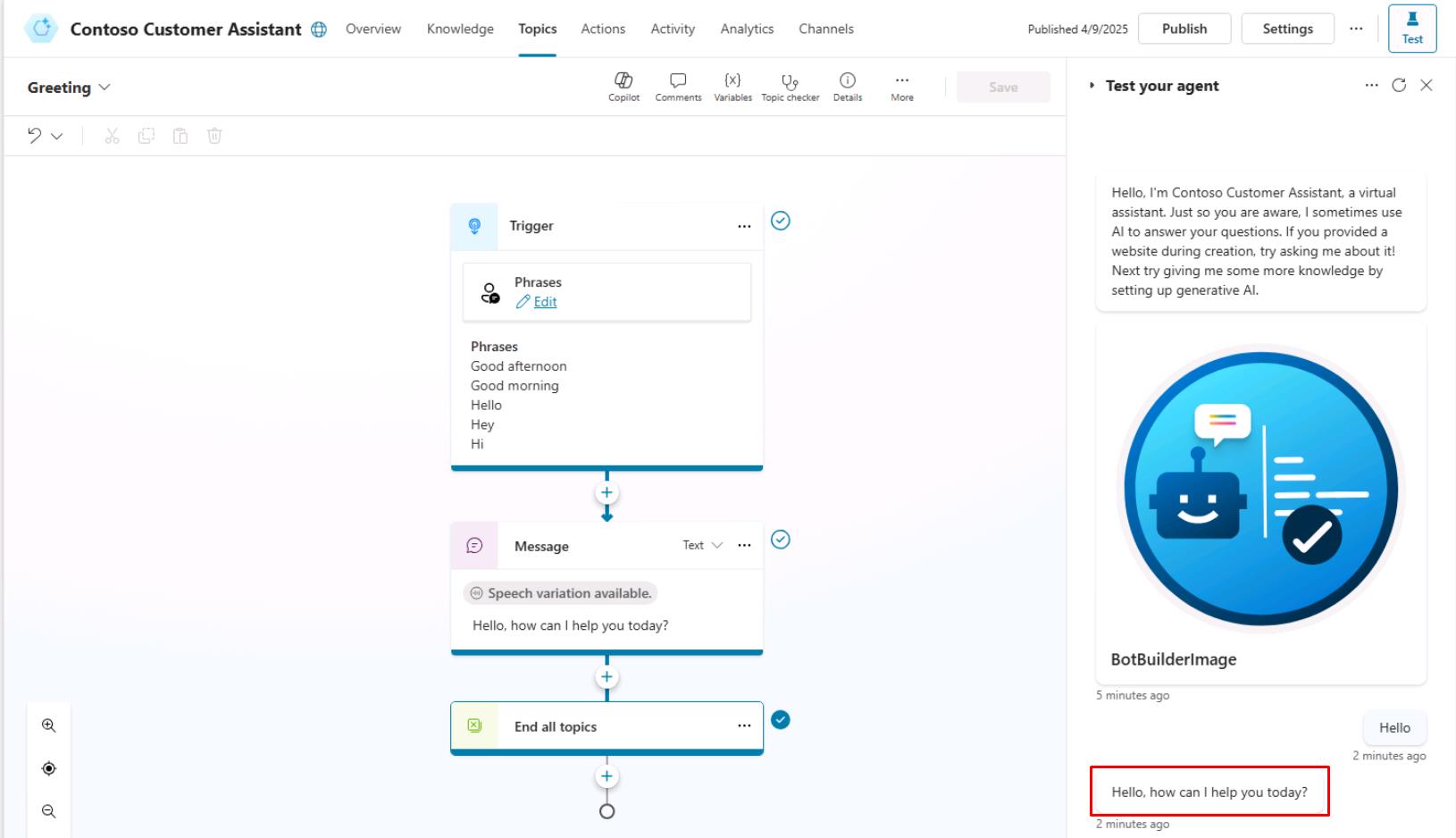The height and width of the screenshot is (838, 1456).
Task: Open Test panel more options ellipsis
Action: coord(1371,85)
